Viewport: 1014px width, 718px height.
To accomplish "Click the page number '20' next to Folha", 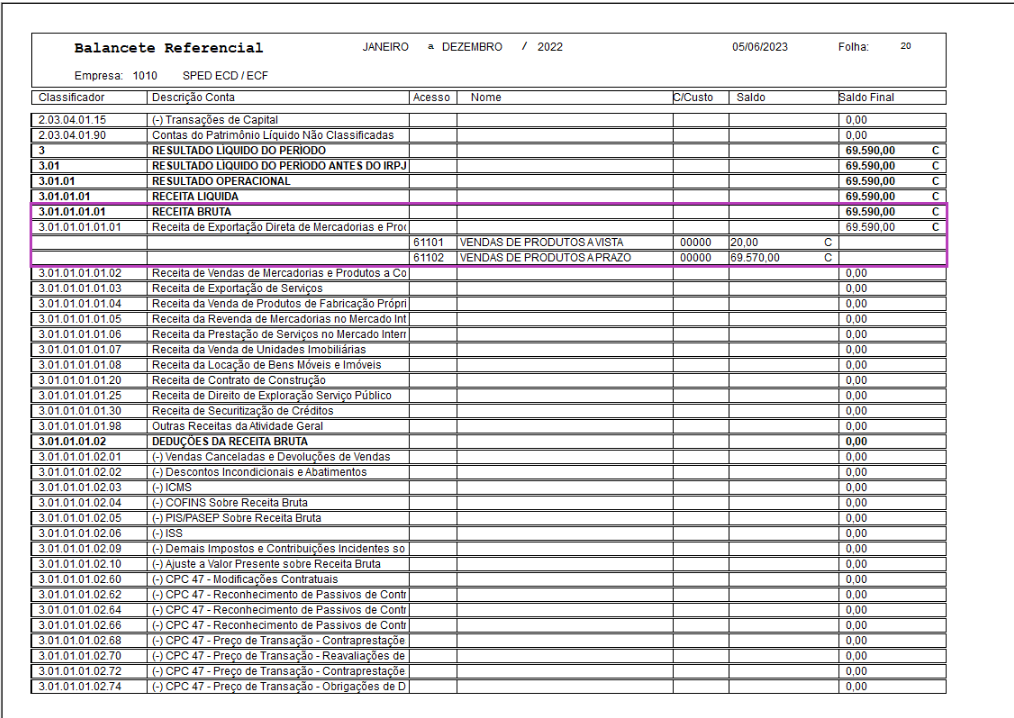I will (905, 46).
